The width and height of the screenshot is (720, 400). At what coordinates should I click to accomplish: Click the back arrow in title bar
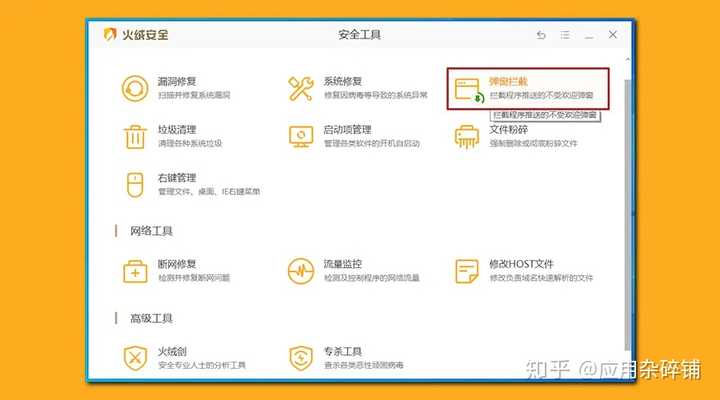pos(541,35)
